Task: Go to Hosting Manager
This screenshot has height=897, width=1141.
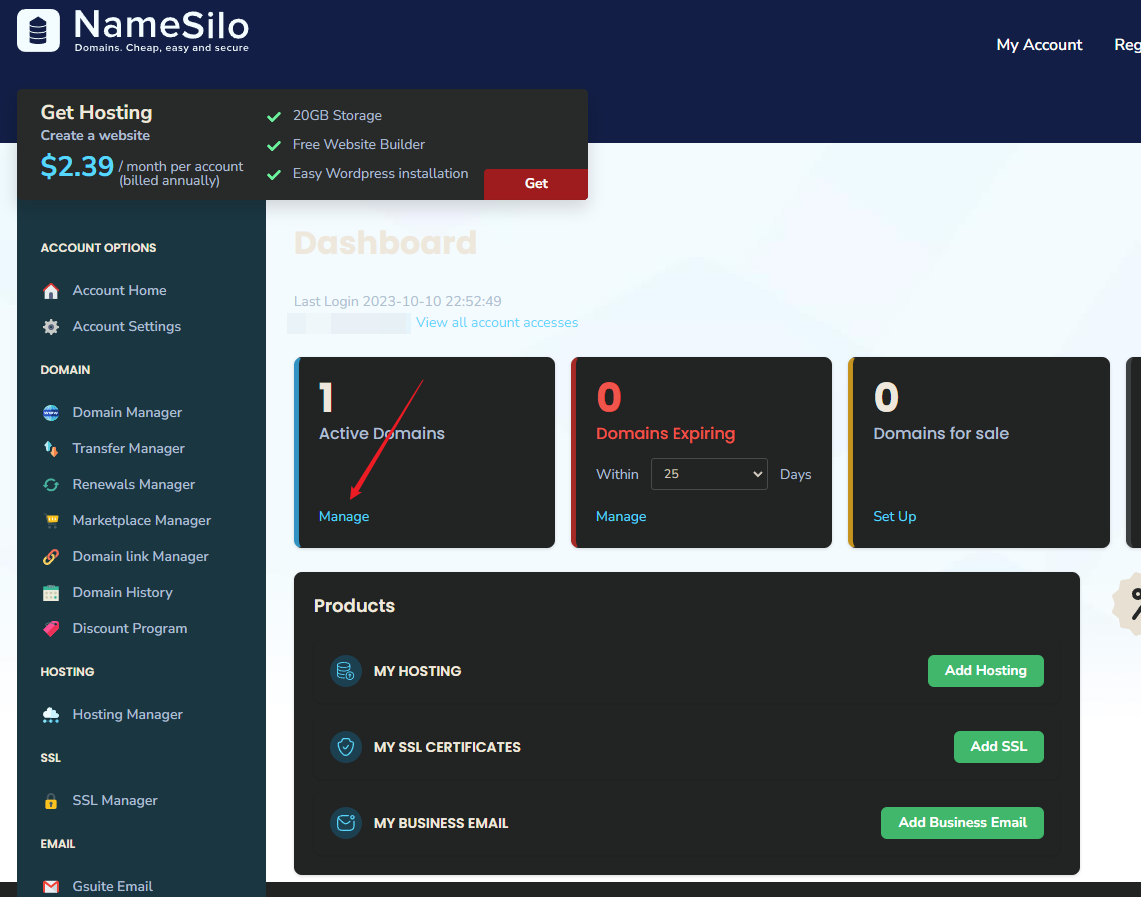Action: pyautogui.click(x=127, y=714)
